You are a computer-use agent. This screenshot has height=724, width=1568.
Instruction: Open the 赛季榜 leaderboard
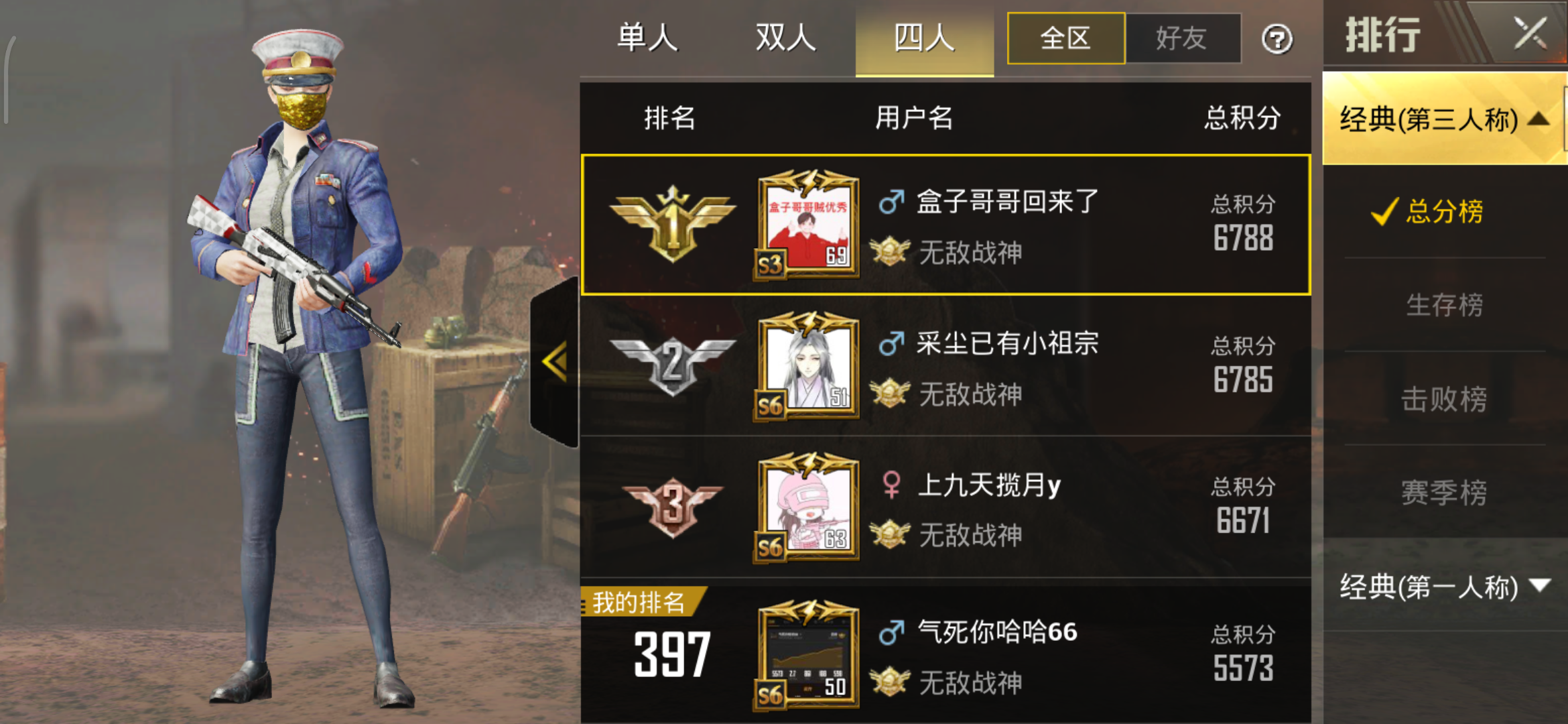1445,493
